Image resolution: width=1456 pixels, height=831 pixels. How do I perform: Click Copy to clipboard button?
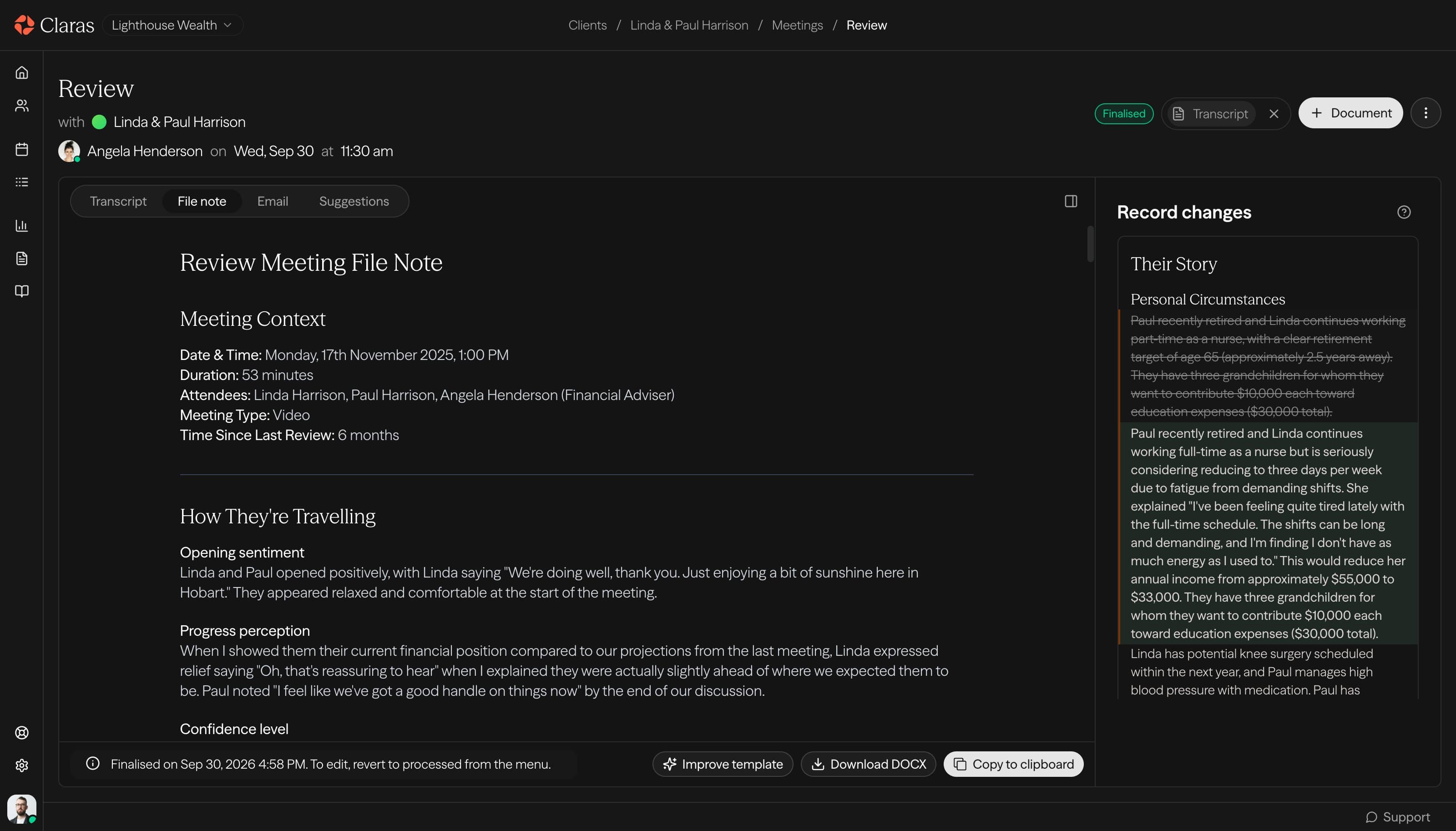[1013, 764]
